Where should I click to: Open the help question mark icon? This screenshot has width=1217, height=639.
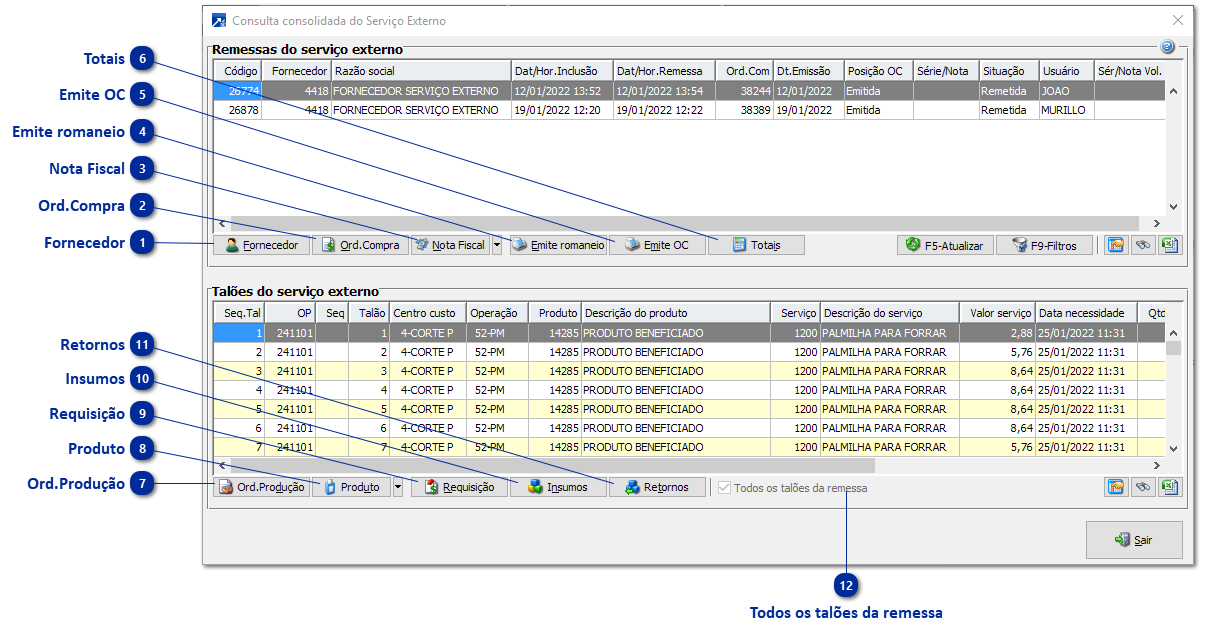click(1167, 47)
